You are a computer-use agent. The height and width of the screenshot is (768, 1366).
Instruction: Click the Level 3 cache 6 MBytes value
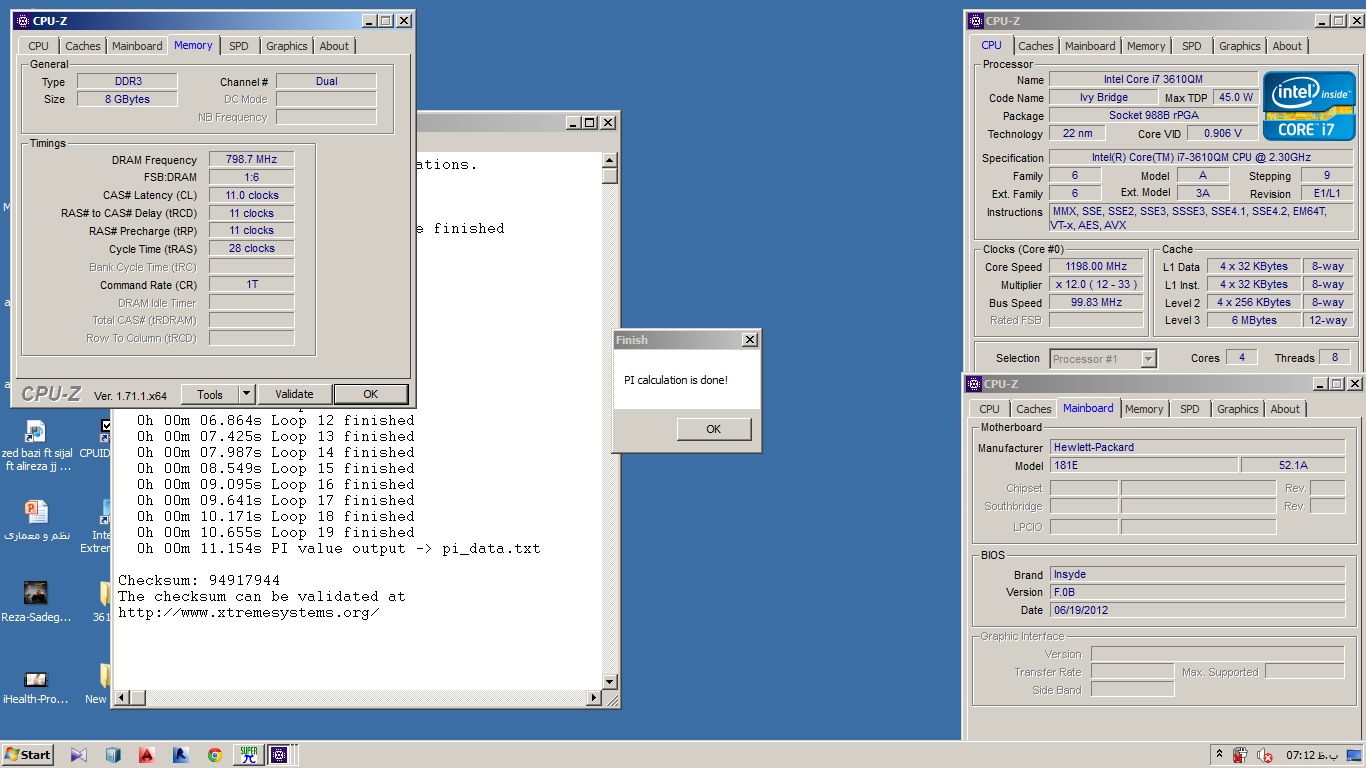(1252, 320)
